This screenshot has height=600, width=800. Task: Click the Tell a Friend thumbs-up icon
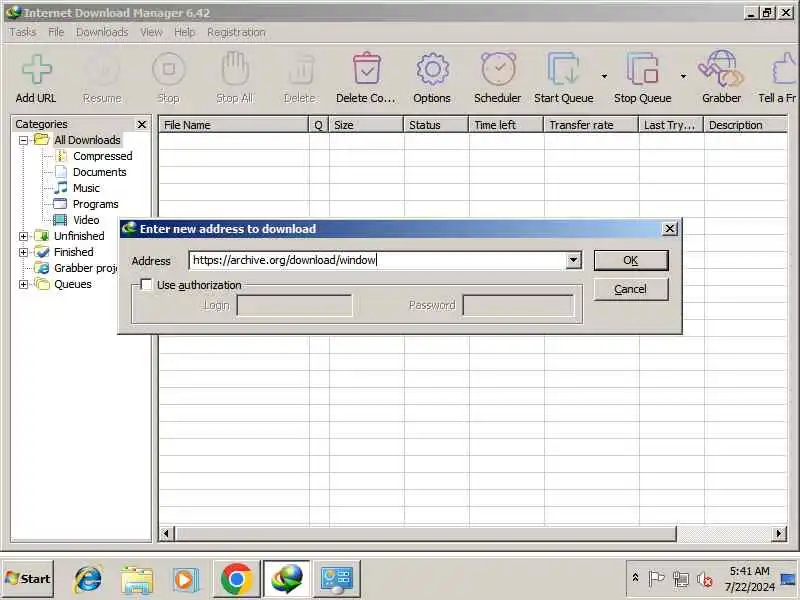coord(786,69)
